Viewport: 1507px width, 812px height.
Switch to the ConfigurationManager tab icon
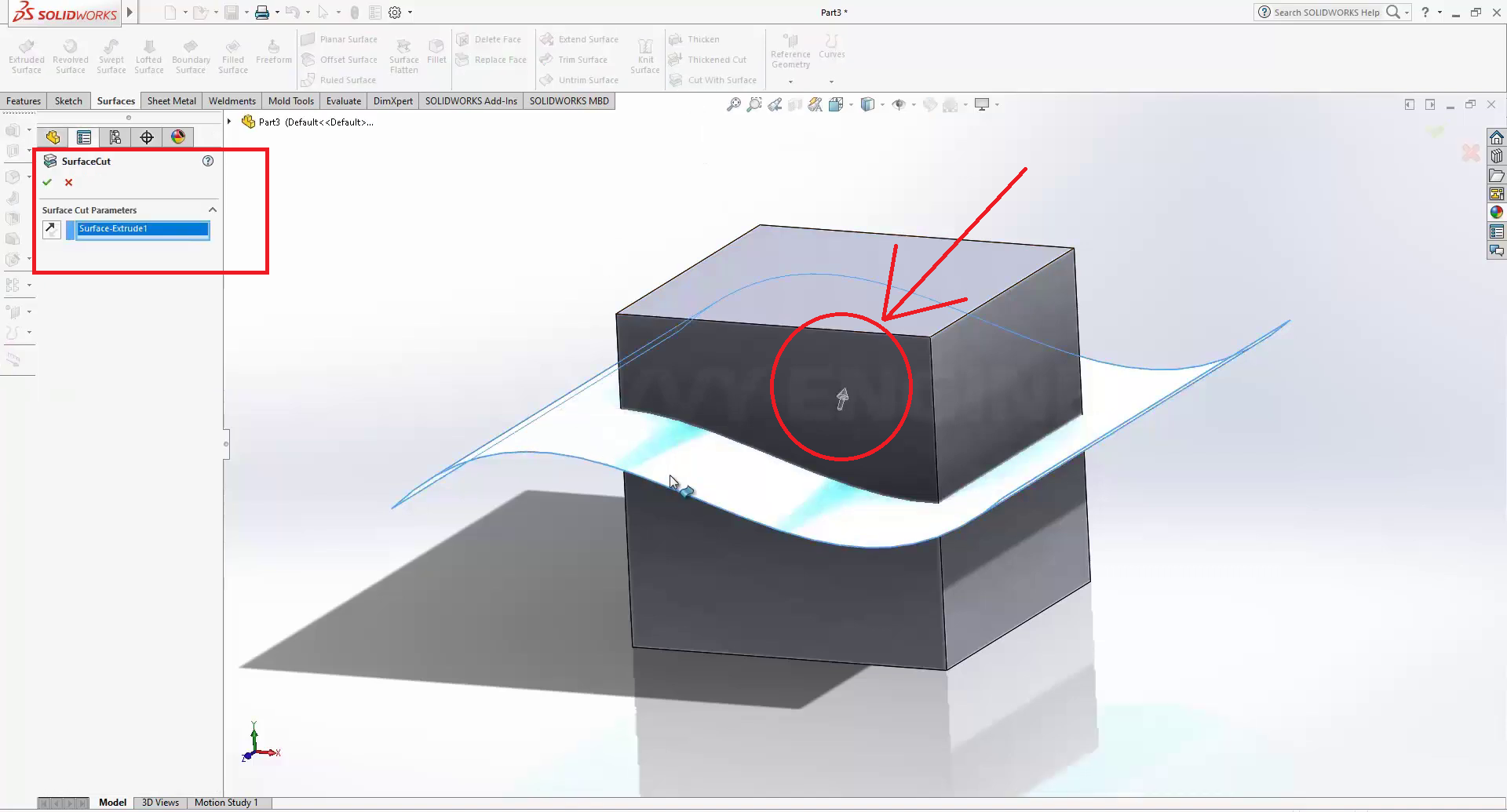pyautogui.click(x=115, y=137)
